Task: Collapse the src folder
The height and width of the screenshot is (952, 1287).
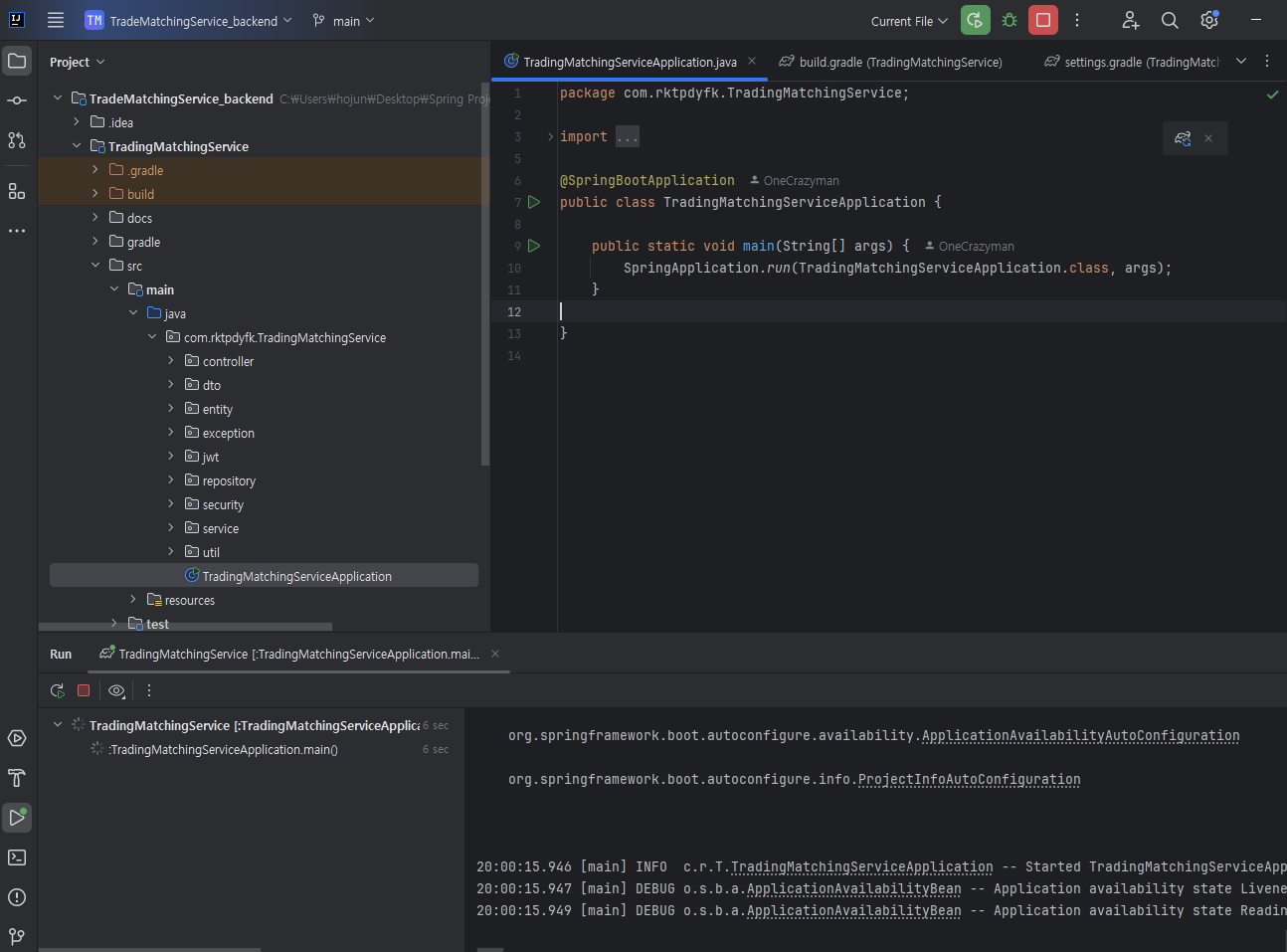Action: [x=95, y=265]
